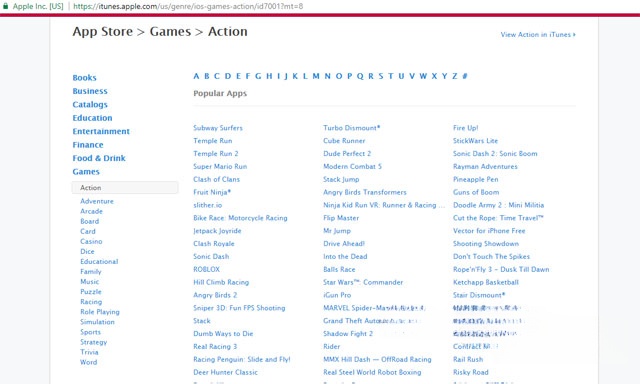
Task: Open Super Mario Run app page
Action: pyautogui.click(x=220, y=166)
